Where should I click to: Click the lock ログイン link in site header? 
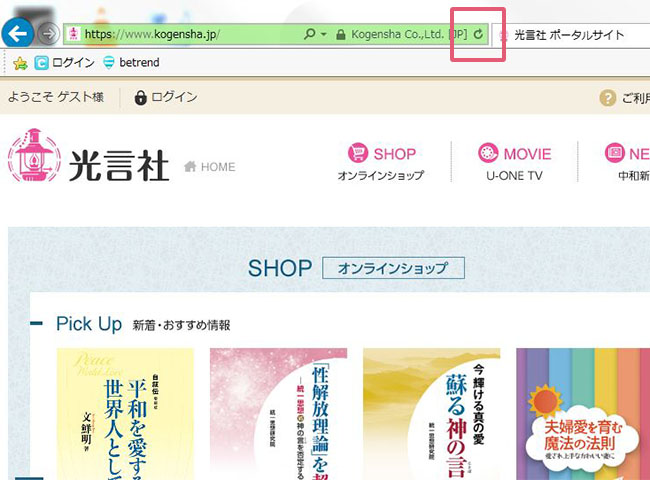[x=166, y=97]
